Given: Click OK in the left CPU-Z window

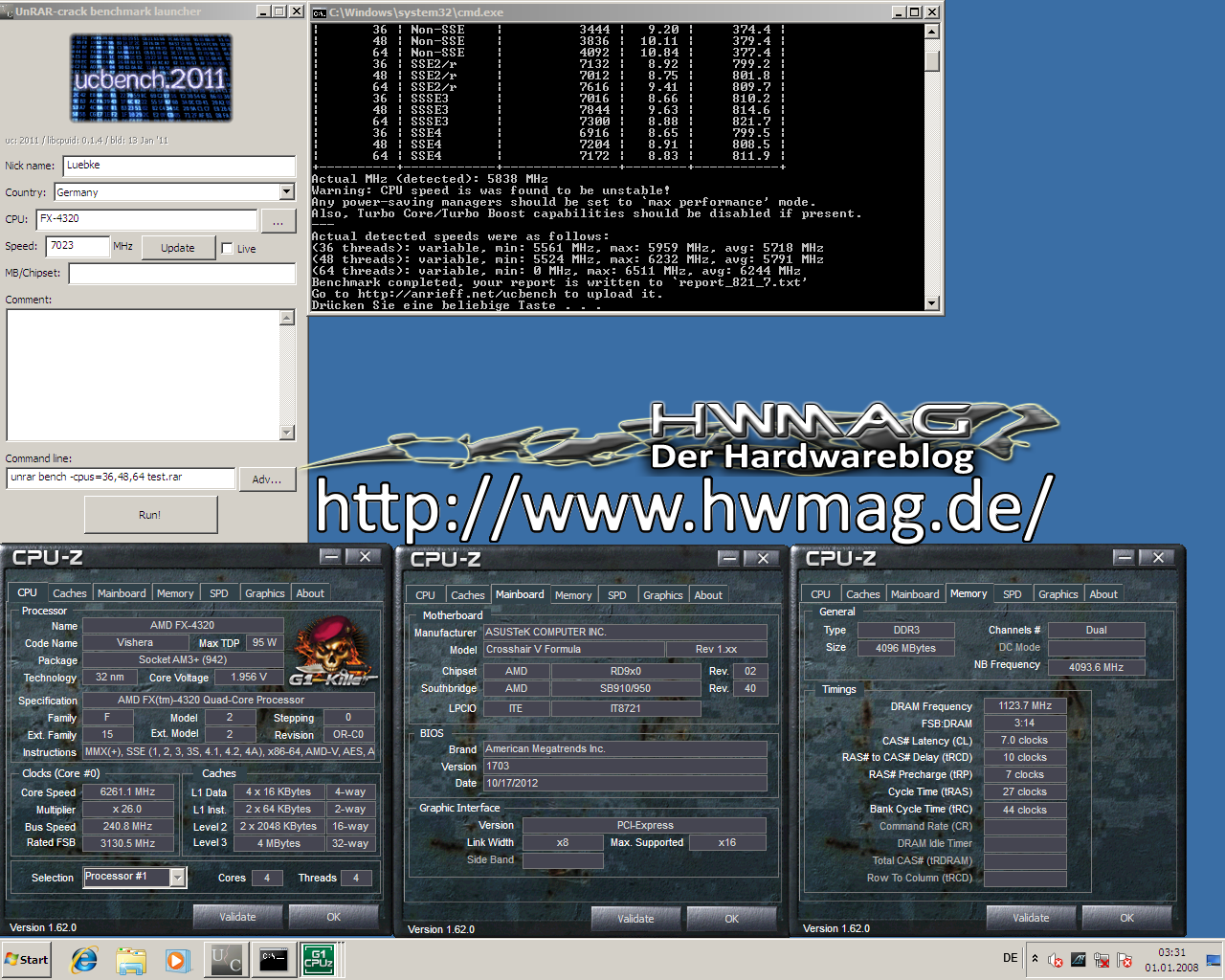Looking at the screenshot, I should pyautogui.click(x=333, y=917).
